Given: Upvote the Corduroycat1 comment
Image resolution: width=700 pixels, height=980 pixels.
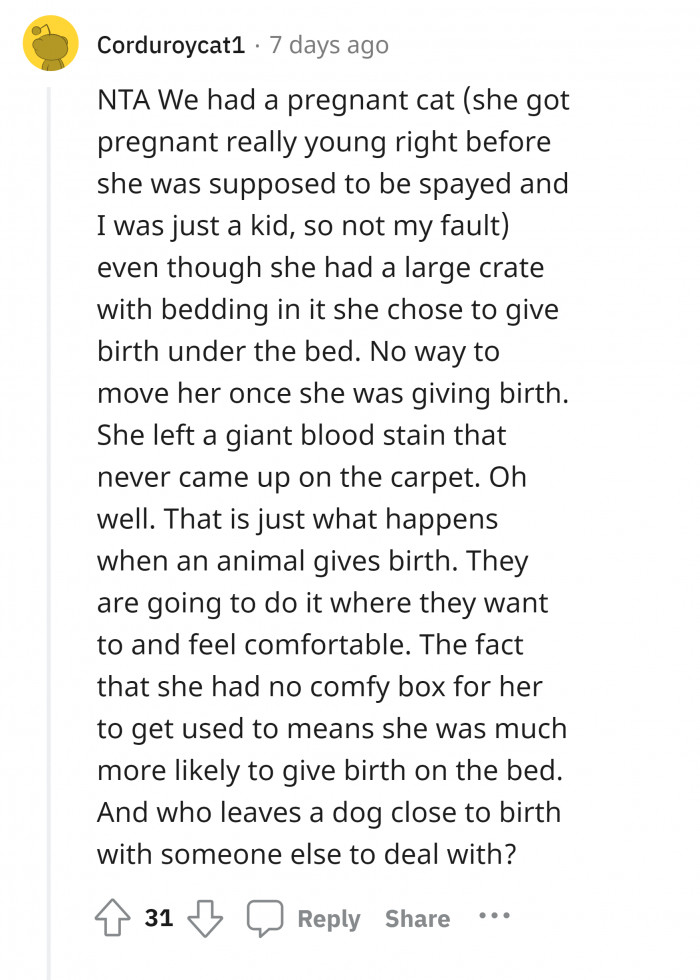Looking at the screenshot, I should pyautogui.click(x=112, y=918).
